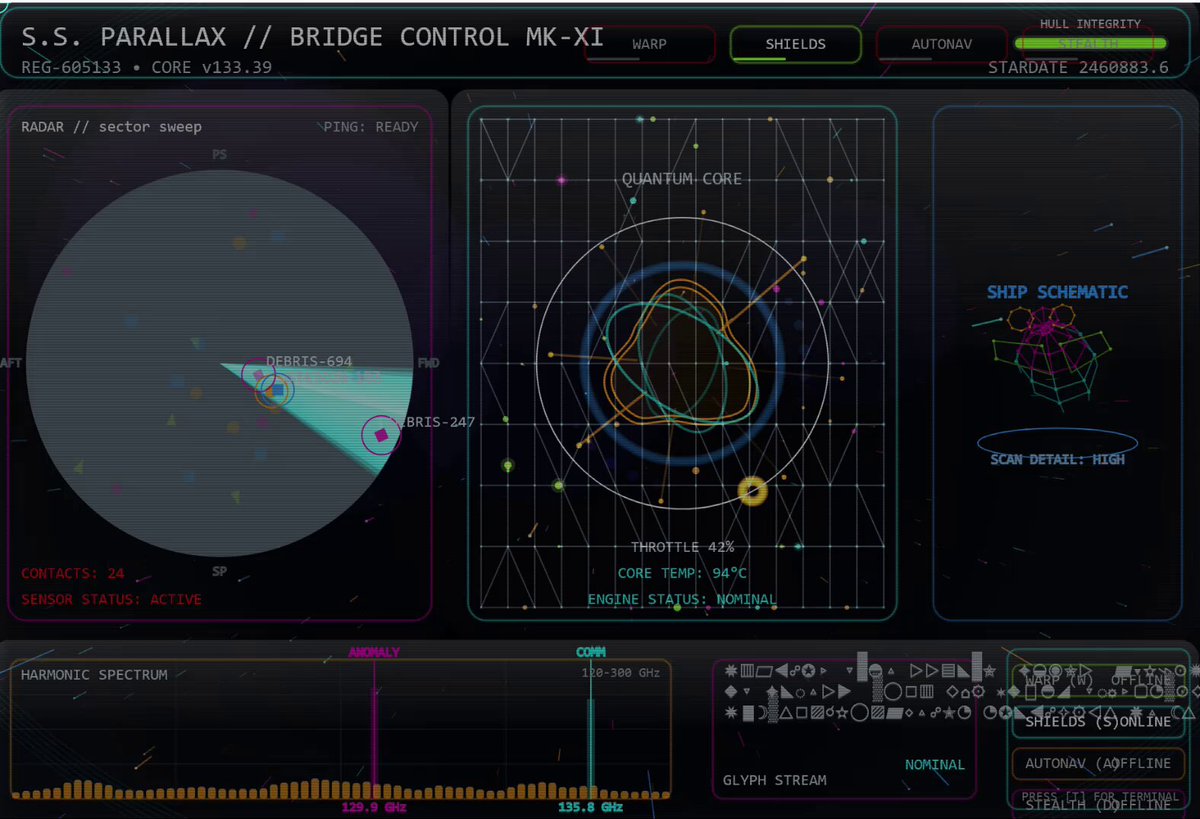Click the SENSOR STATUS: ACTIVE text
The image size is (1200, 819).
111,600
